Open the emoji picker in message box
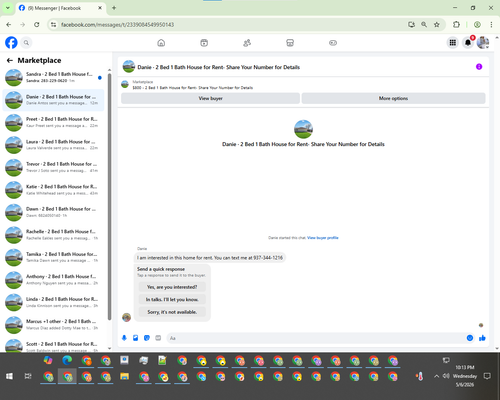Viewport: 500px width, 400px height. coord(470,338)
